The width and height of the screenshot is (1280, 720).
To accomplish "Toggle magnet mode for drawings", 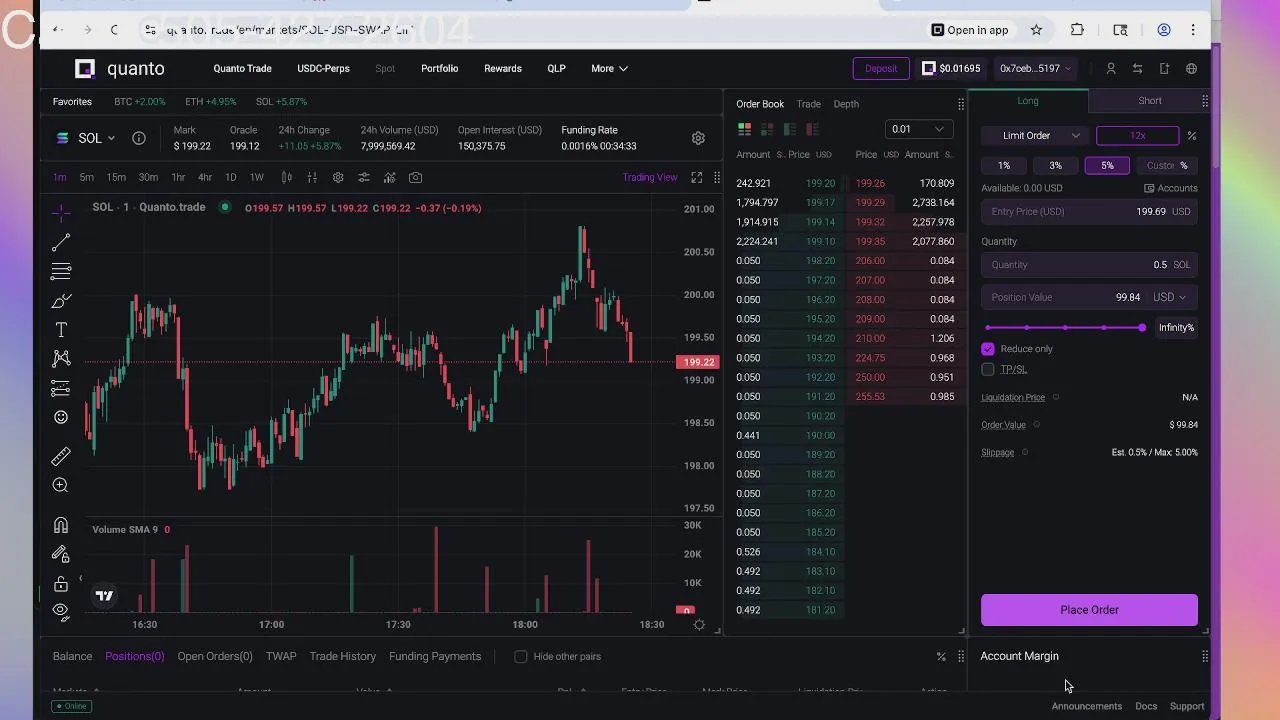I will pos(61,525).
